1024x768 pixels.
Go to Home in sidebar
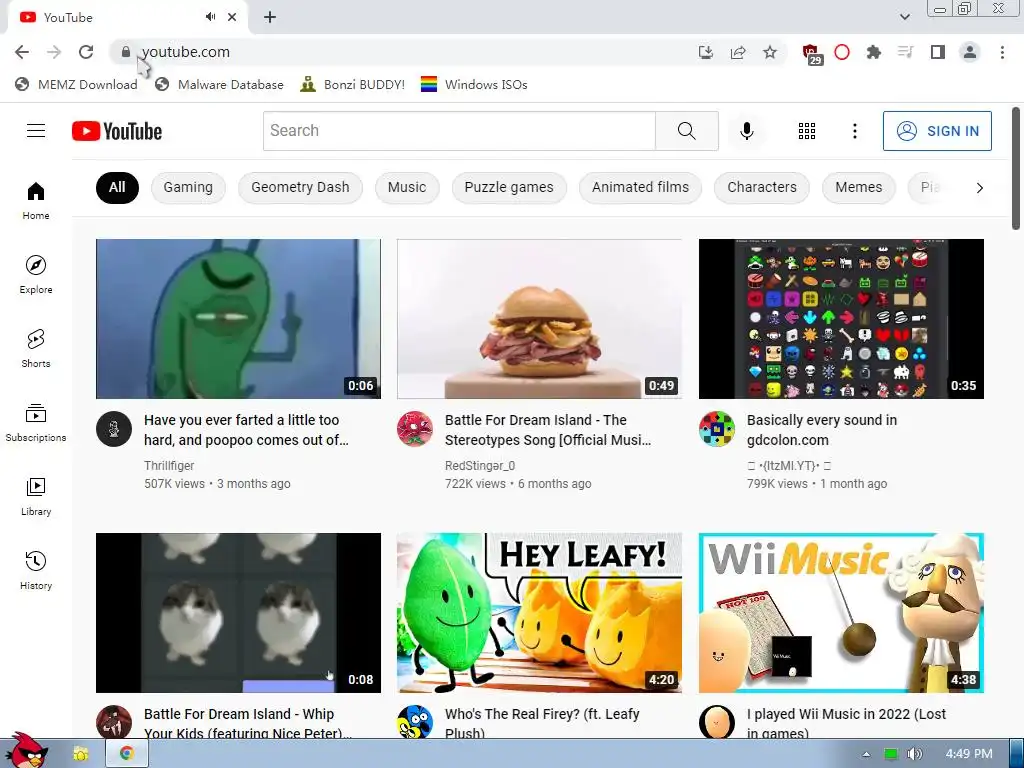[36, 200]
